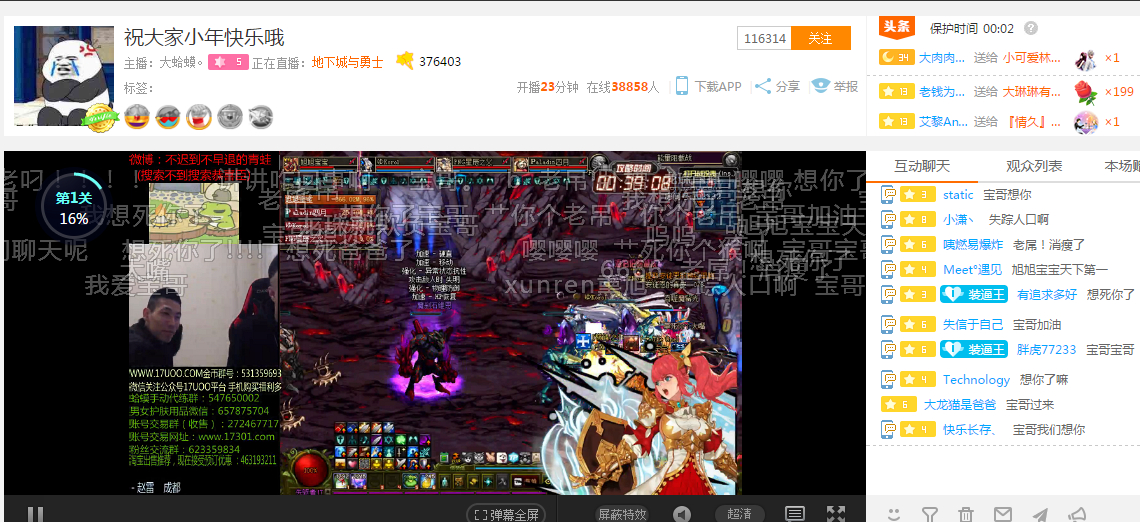Follow the streamer with 关注 button
Image resolution: width=1140 pixels, height=522 pixels.
(820, 39)
